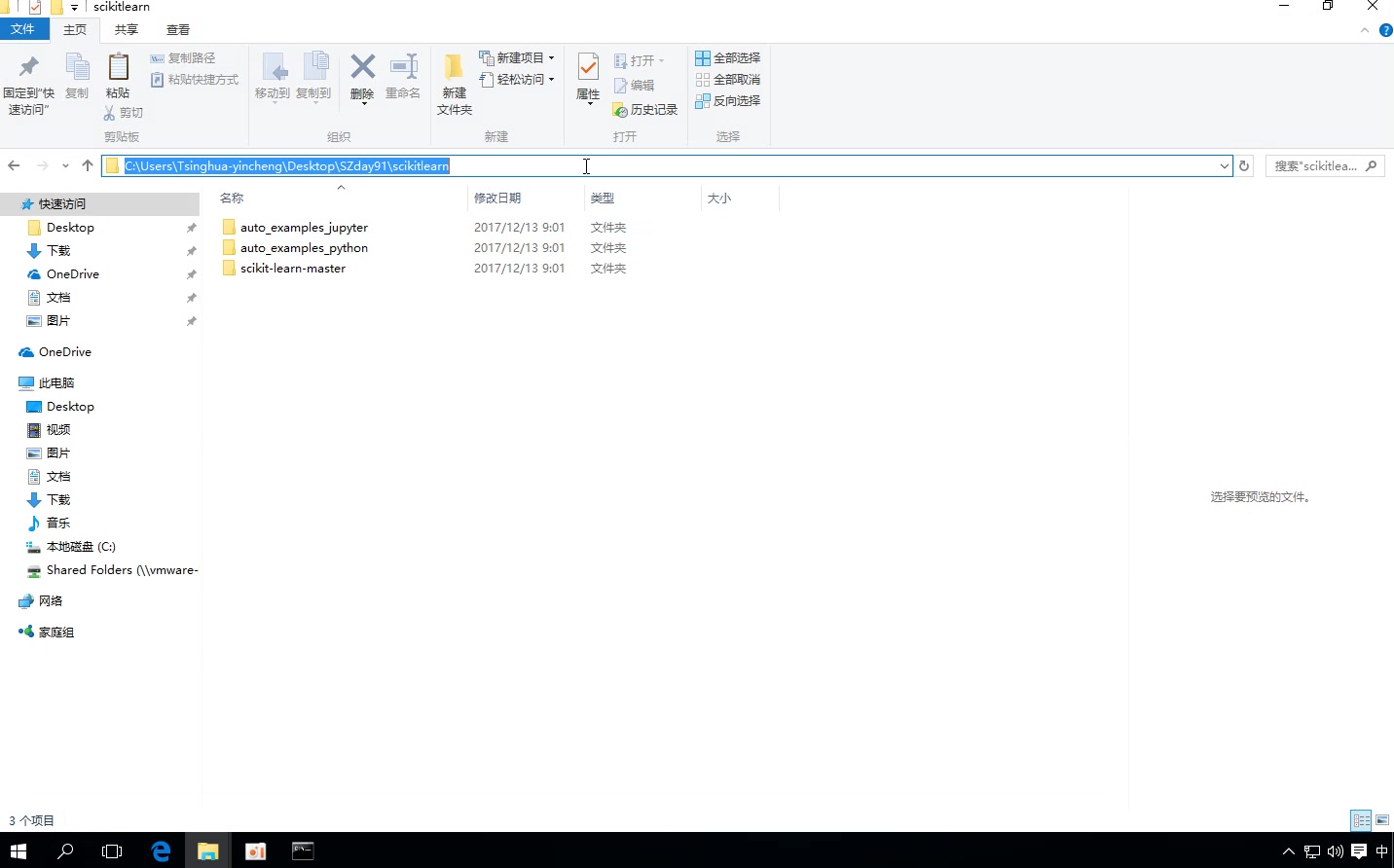The height and width of the screenshot is (868, 1394).
Task: Open the 移动到 (move to) command
Action: 273,77
